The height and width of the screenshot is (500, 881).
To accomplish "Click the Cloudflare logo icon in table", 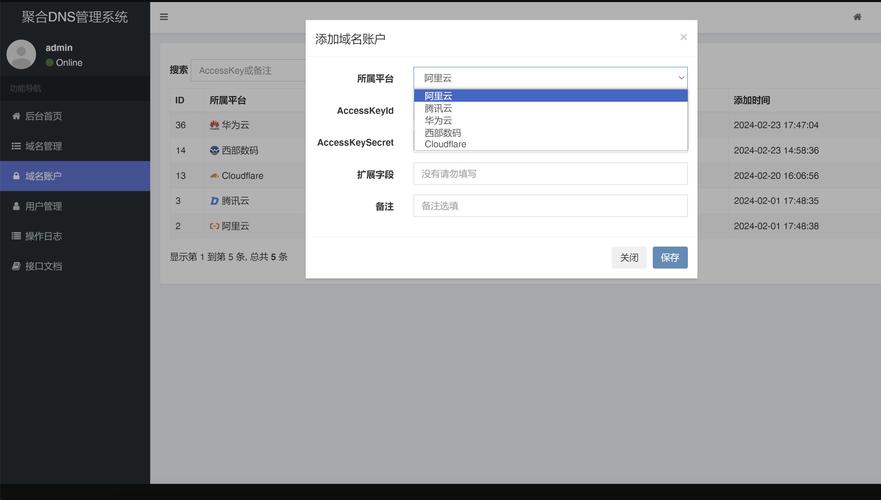I will (x=214, y=175).
